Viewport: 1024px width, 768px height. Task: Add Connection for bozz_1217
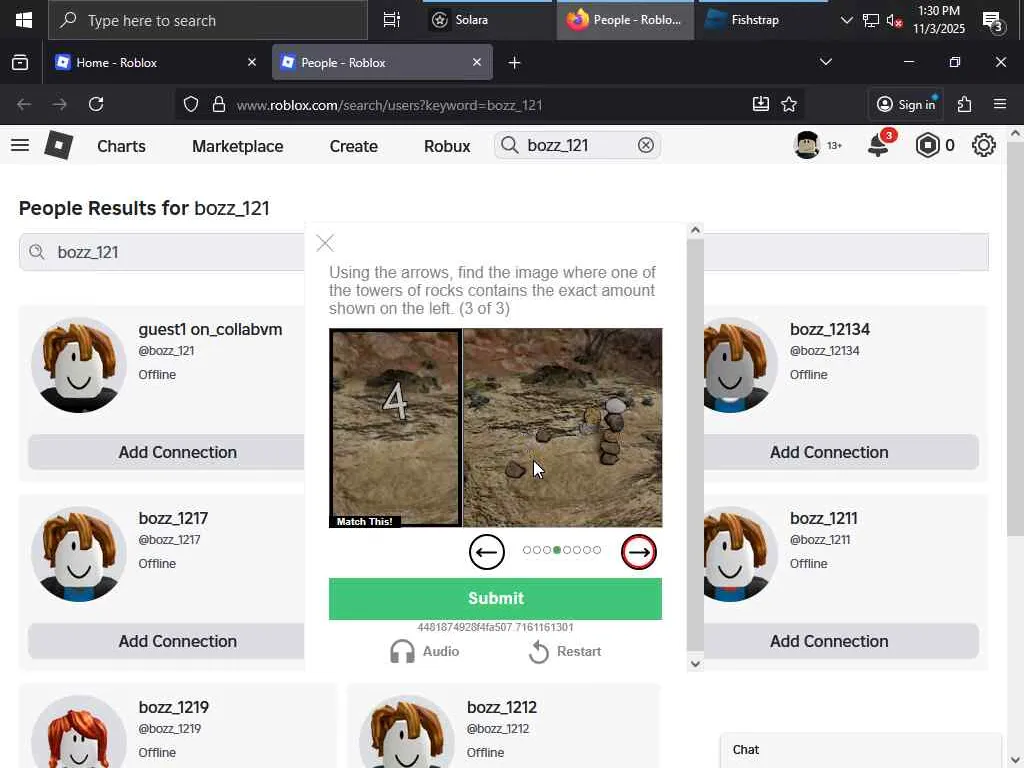pos(178,641)
